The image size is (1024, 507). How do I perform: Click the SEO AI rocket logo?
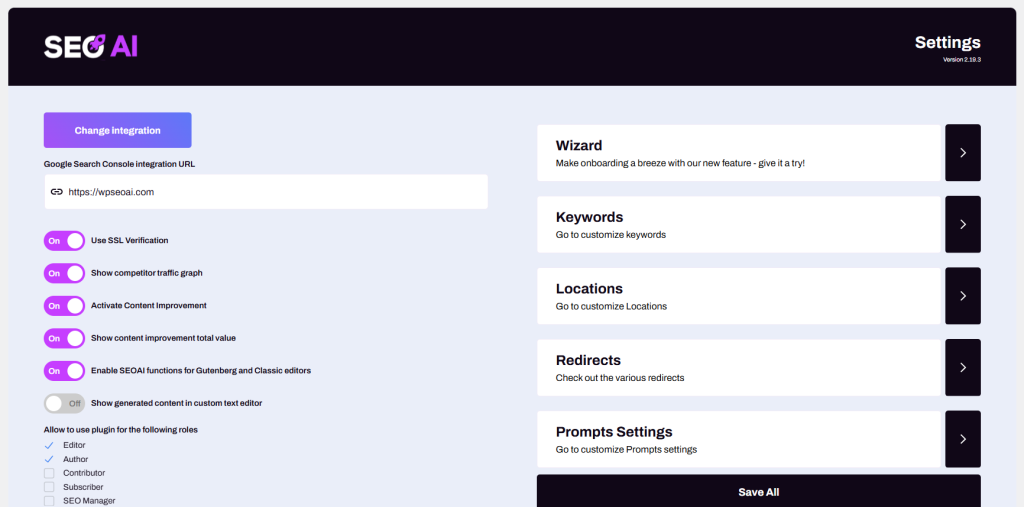[x=91, y=46]
